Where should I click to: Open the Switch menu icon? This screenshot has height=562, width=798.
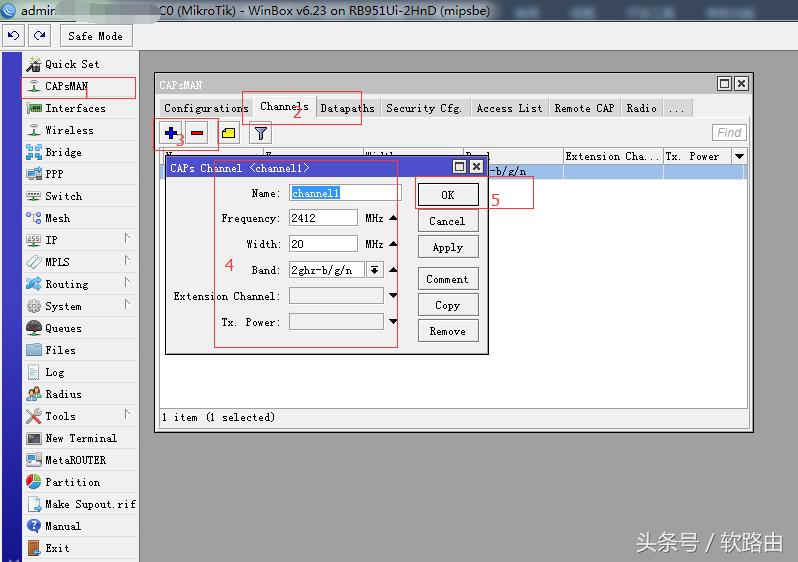click(34, 195)
